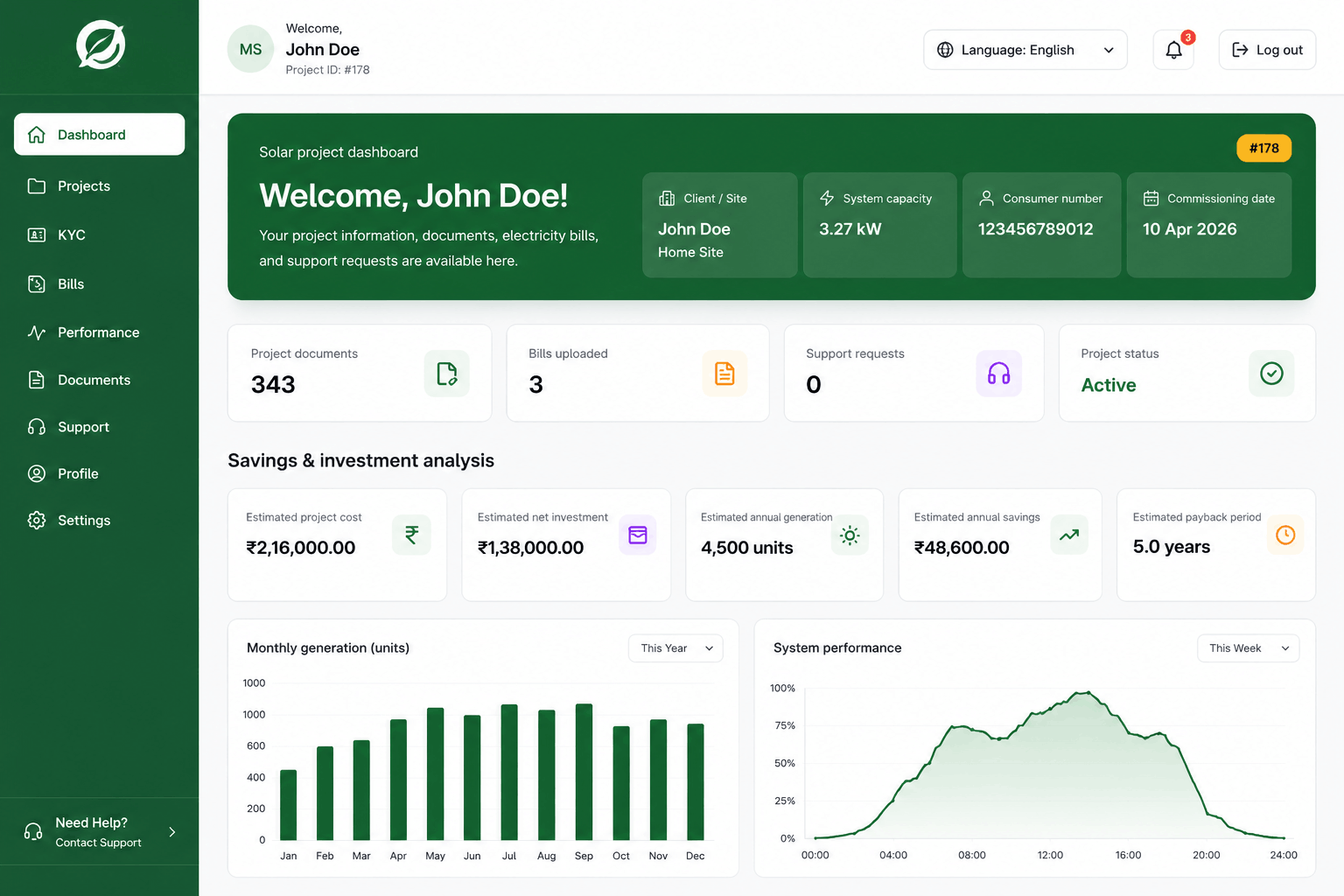Screen dimensions: 1344x896
Task: Click the 343 project documents value
Action: point(273,384)
